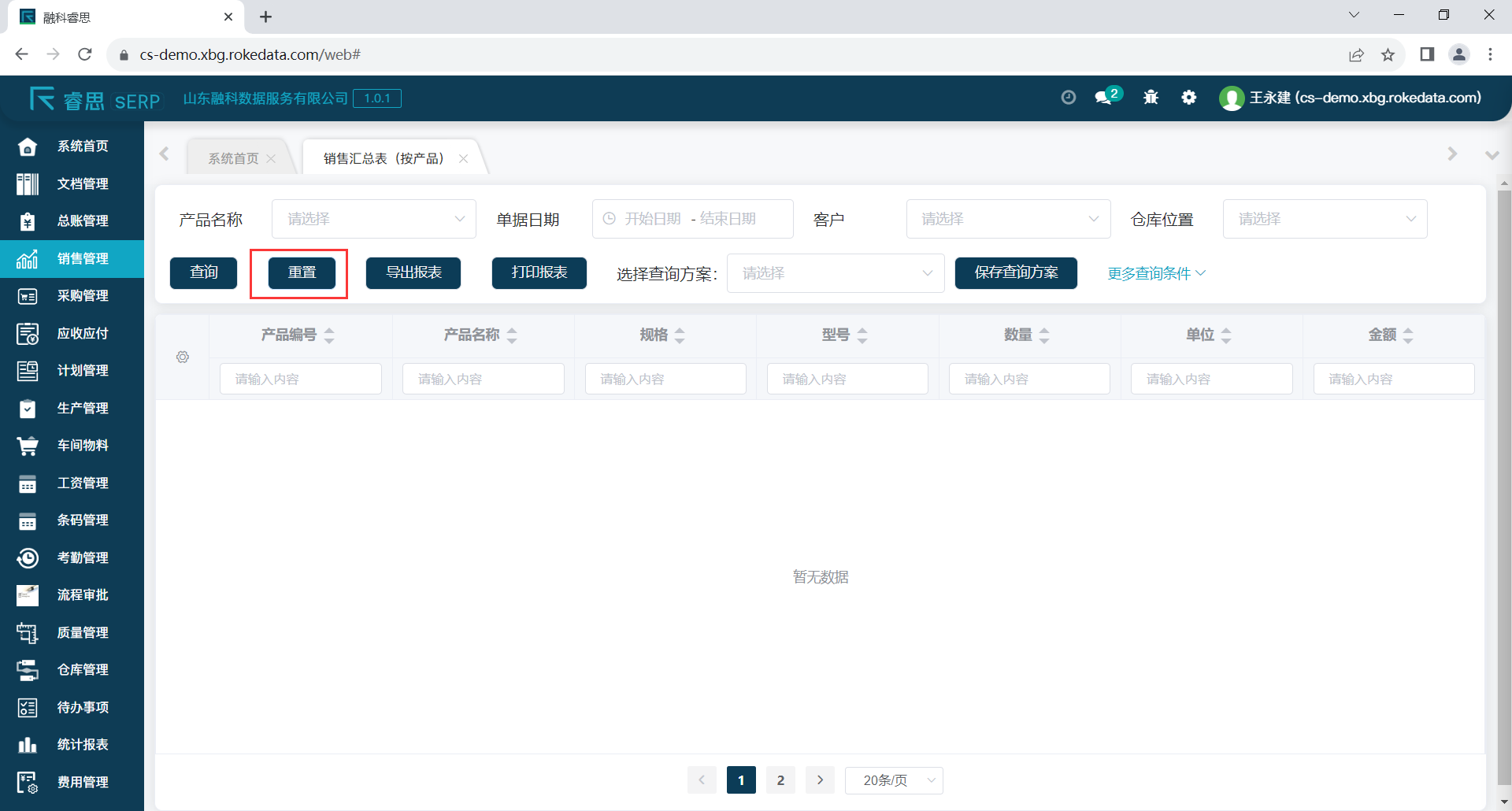This screenshot has height=811, width=1512.
Task: Open the settings gear in top header
Action: point(1188,98)
